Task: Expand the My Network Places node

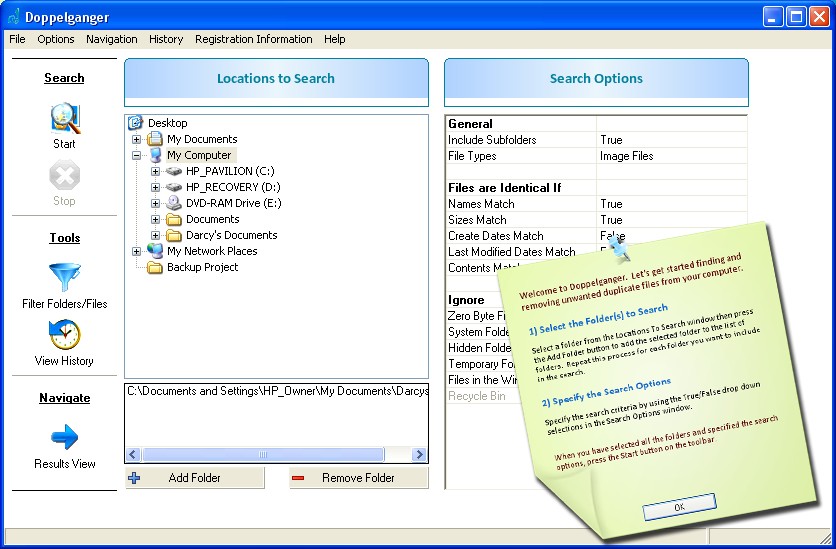Action: [x=136, y=251]
